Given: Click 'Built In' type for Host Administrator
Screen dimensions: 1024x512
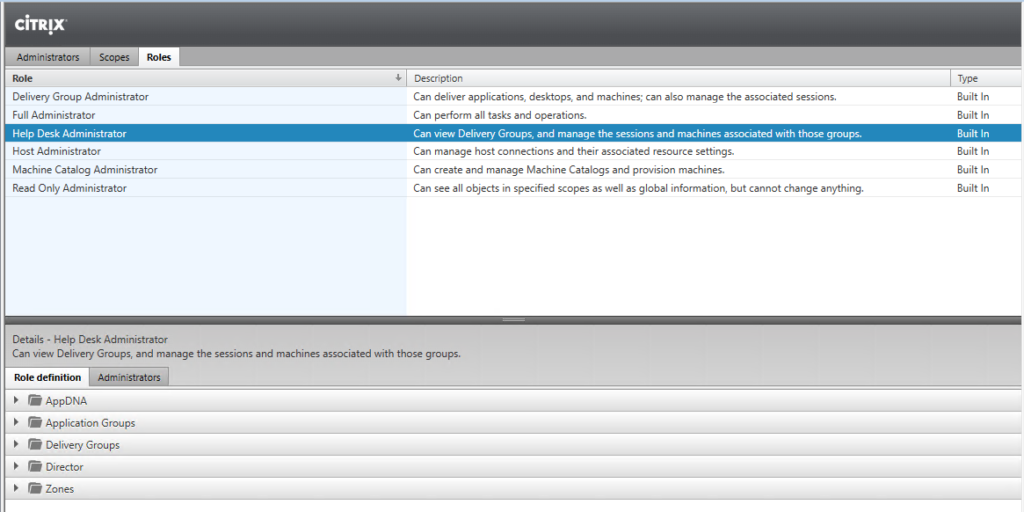Looking at the screenshot, I should (x=973, y=151).
